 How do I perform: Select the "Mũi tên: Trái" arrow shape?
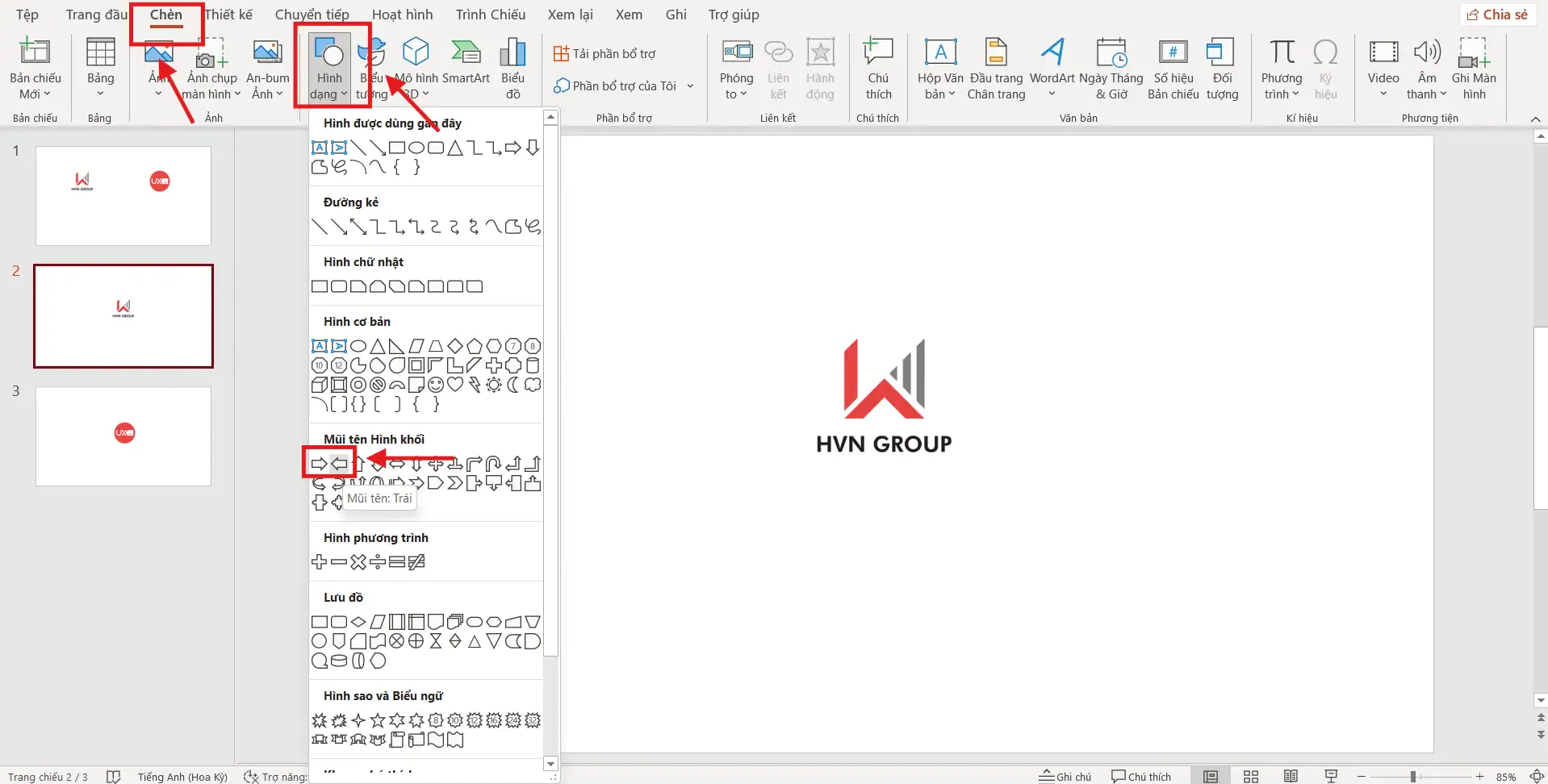(340, 463)
